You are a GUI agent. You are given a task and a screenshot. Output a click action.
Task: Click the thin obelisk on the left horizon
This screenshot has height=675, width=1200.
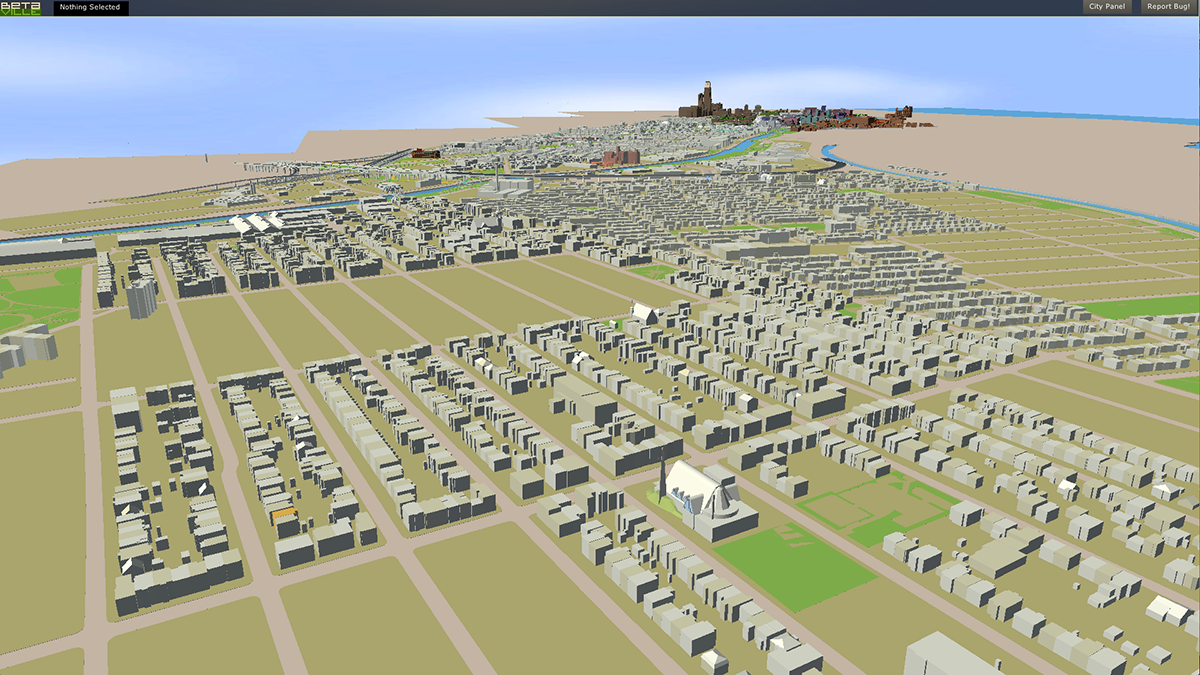[x=208, y=159]
